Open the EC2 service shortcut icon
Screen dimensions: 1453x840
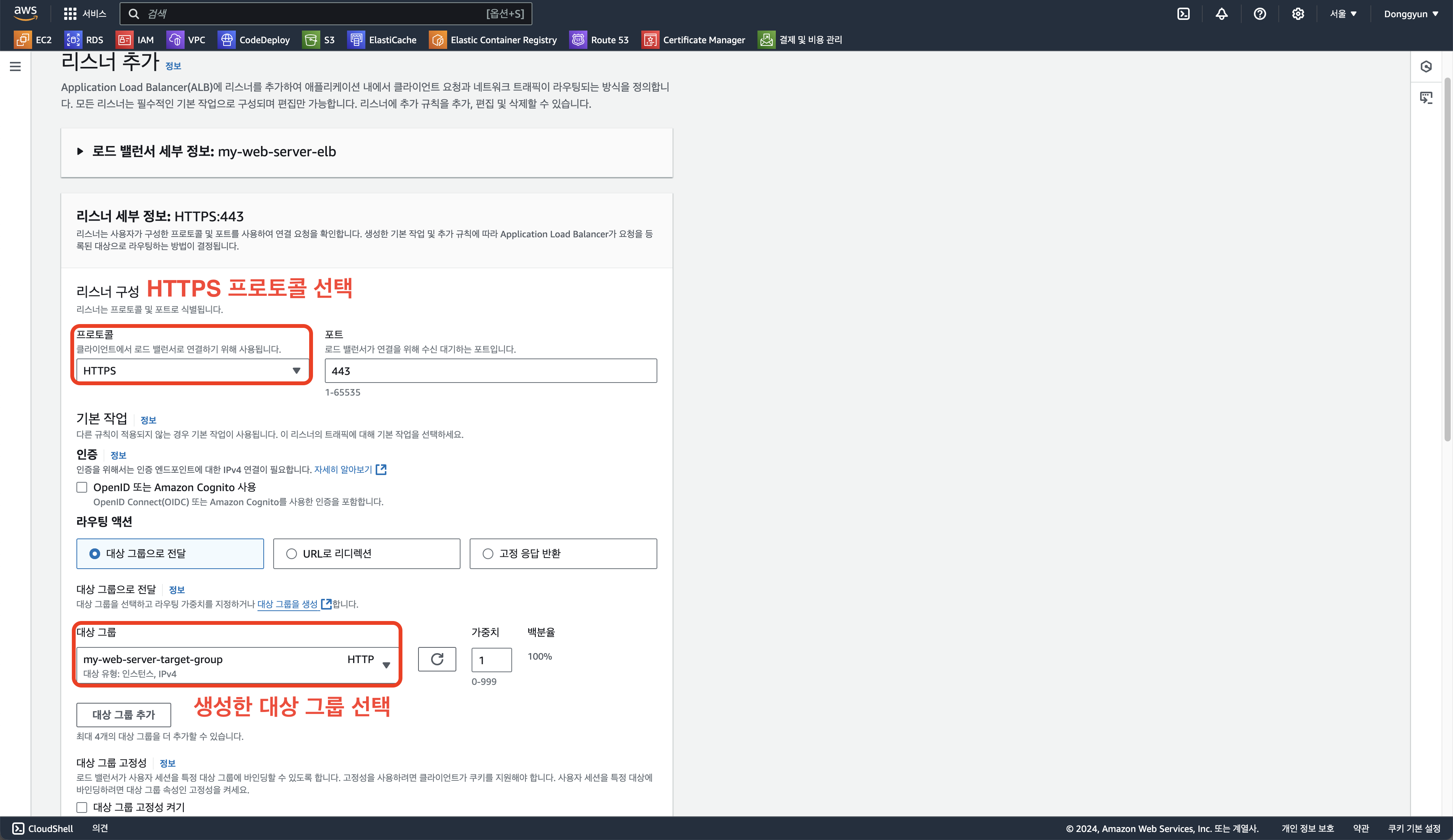pos(23,40)
